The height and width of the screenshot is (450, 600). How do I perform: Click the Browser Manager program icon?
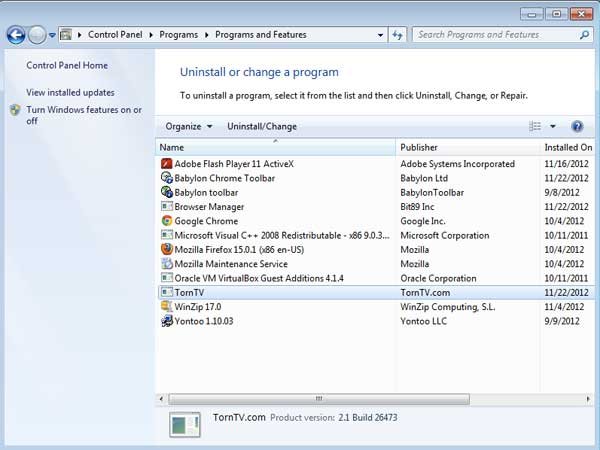pyautogui.click(x=166, y=207)
